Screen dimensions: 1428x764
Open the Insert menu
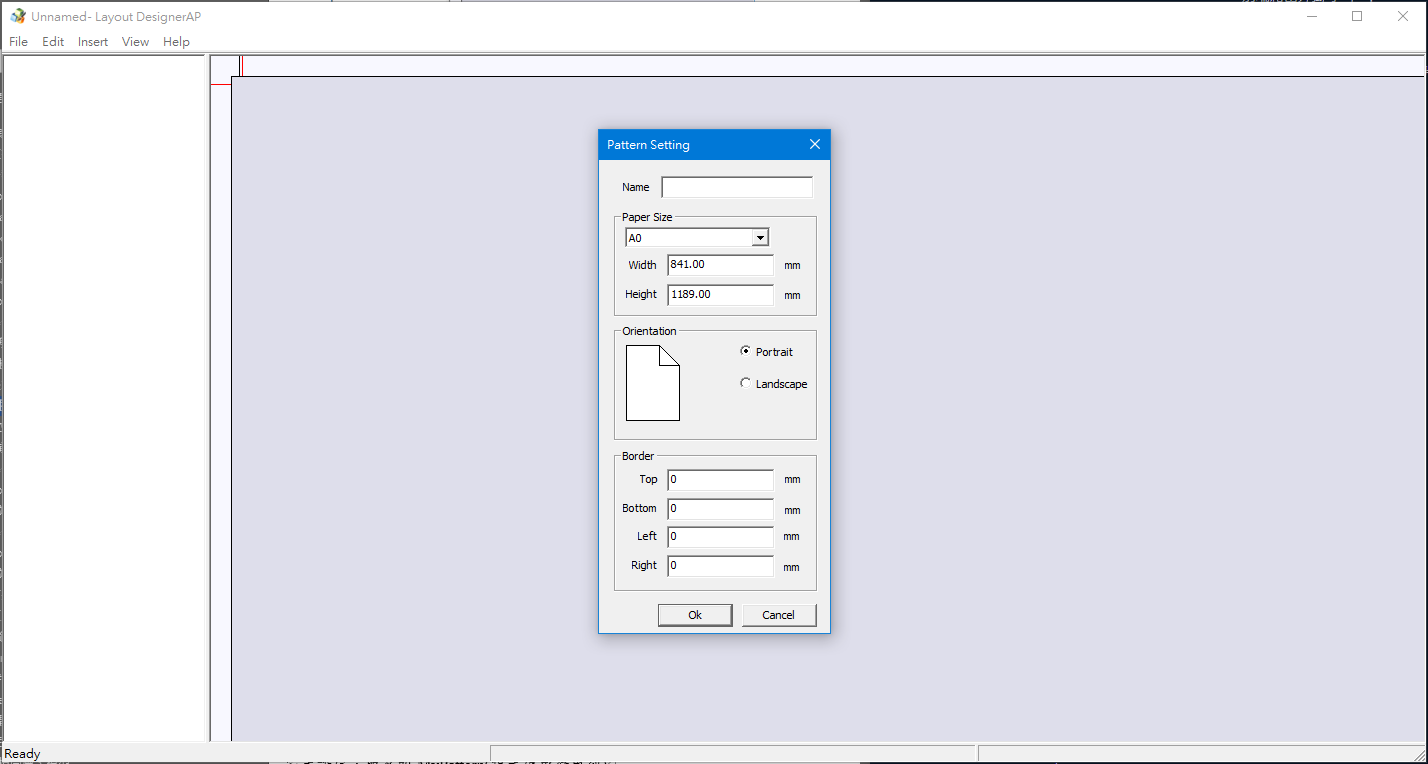(93, 42)
